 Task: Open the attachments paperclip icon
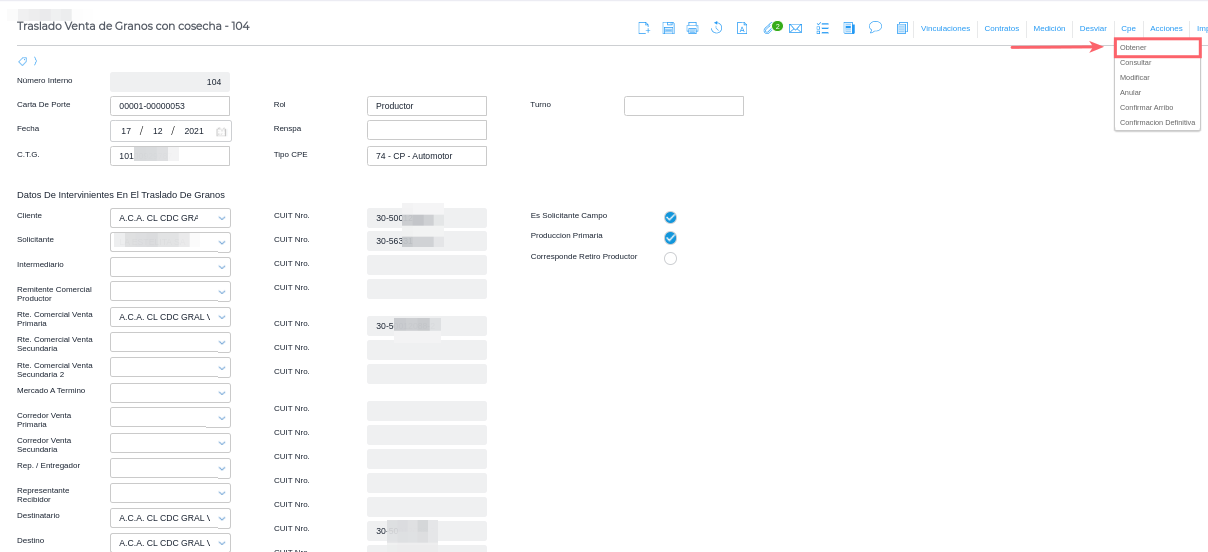pos(768,28)
